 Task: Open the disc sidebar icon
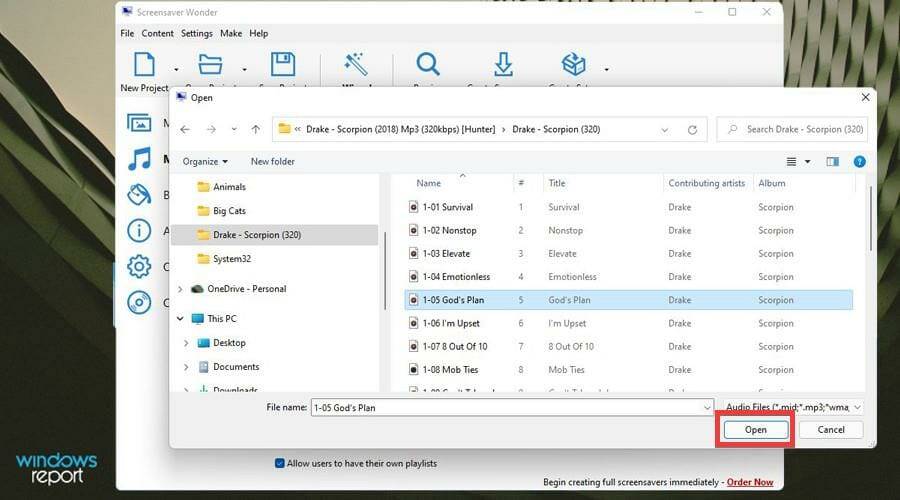coord(139,303)
